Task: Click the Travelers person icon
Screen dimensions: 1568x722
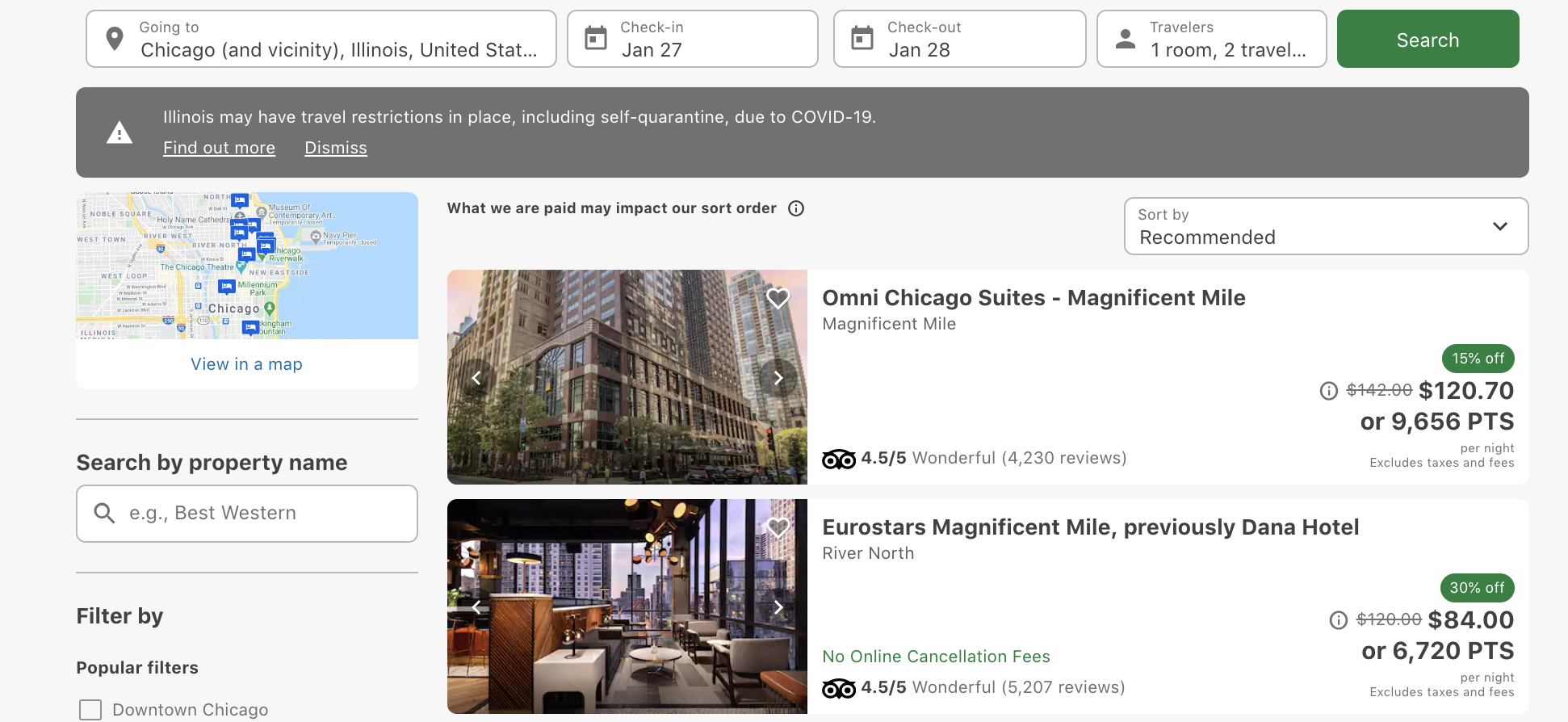Action: coord(1126,38)
